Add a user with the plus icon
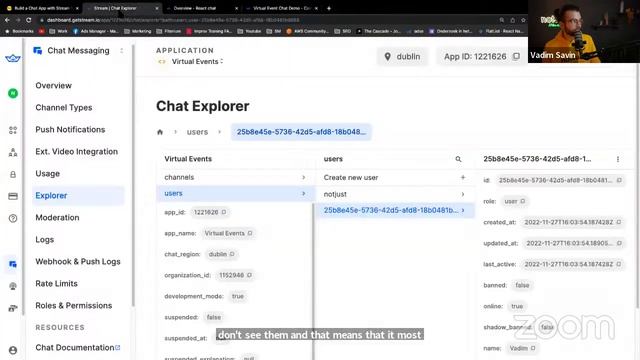Image resolution: width=640 pixels, height=360 pixels. coord(463,177)
